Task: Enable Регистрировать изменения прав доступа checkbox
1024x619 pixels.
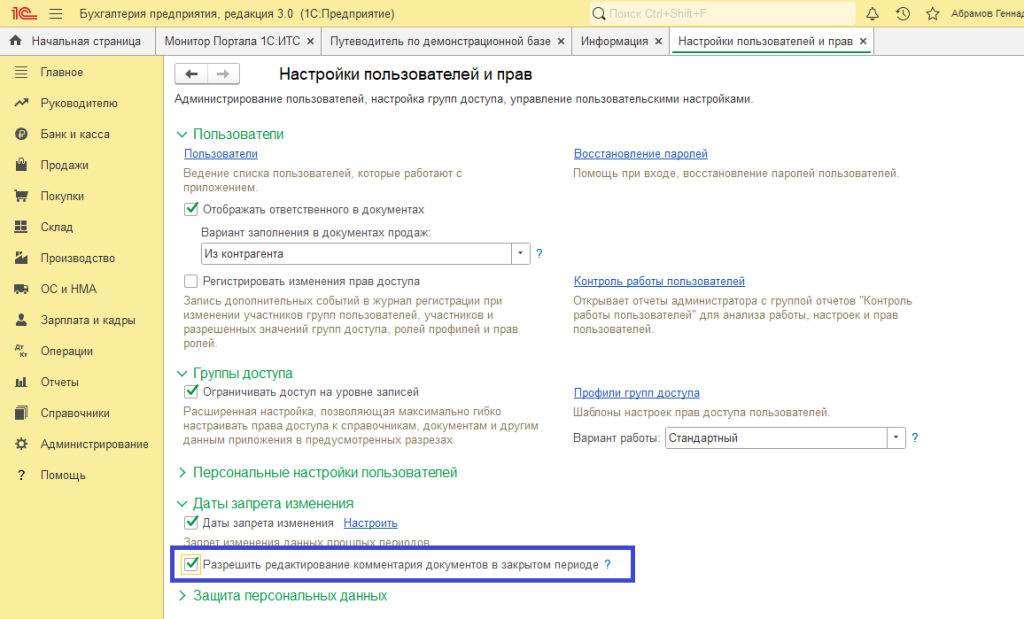Action: click(x=191, y=281)
